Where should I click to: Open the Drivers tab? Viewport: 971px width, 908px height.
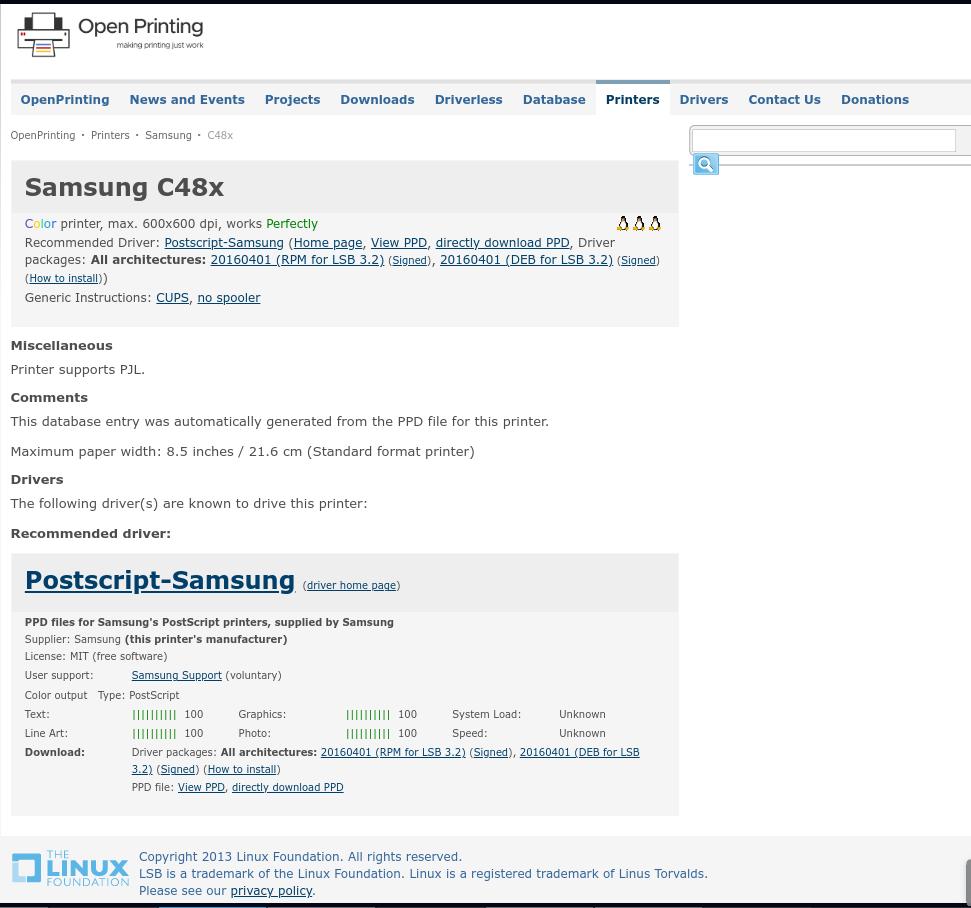[703, 100]
